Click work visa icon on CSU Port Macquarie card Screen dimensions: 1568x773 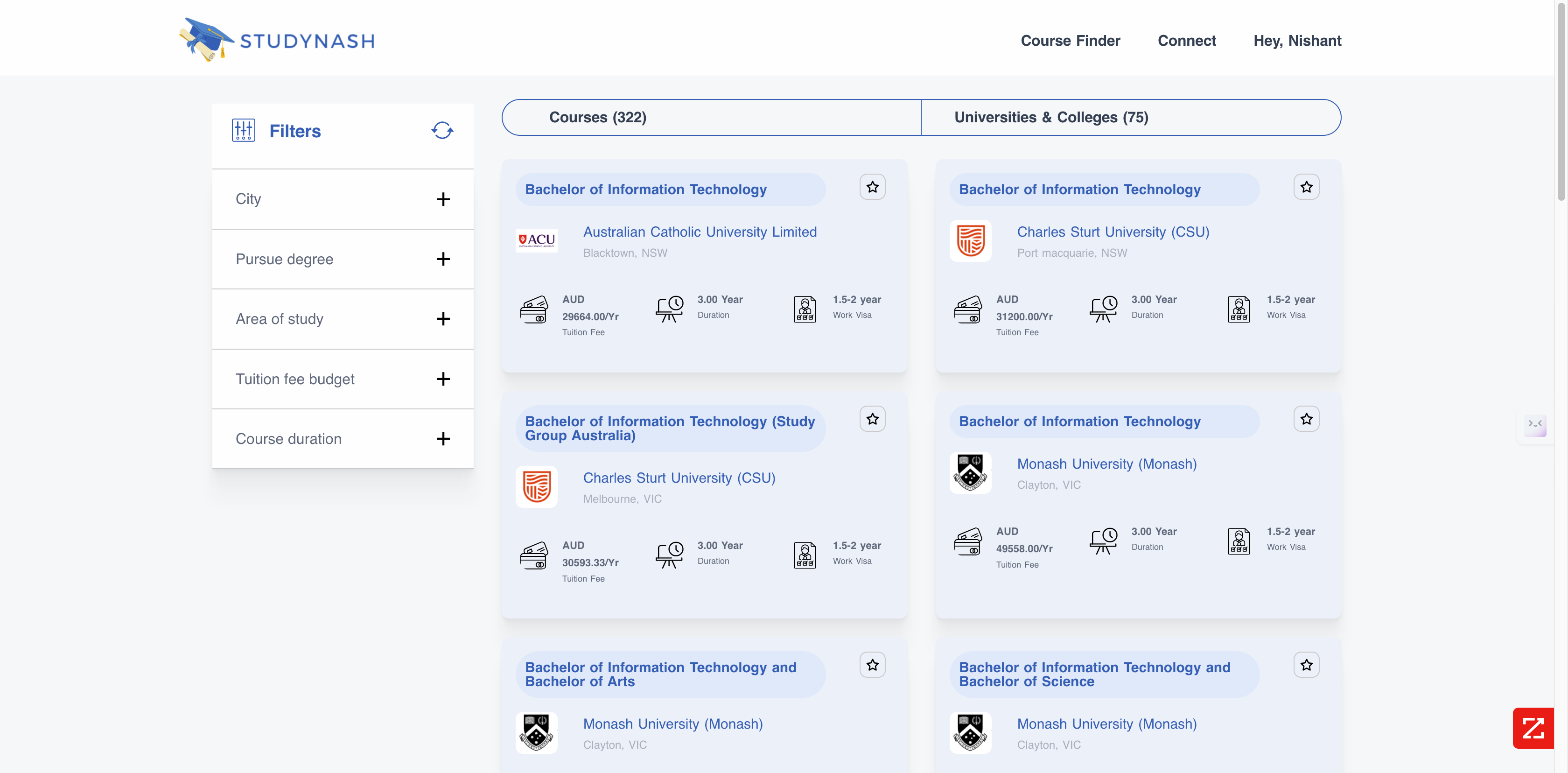(x=1239, y=309)
